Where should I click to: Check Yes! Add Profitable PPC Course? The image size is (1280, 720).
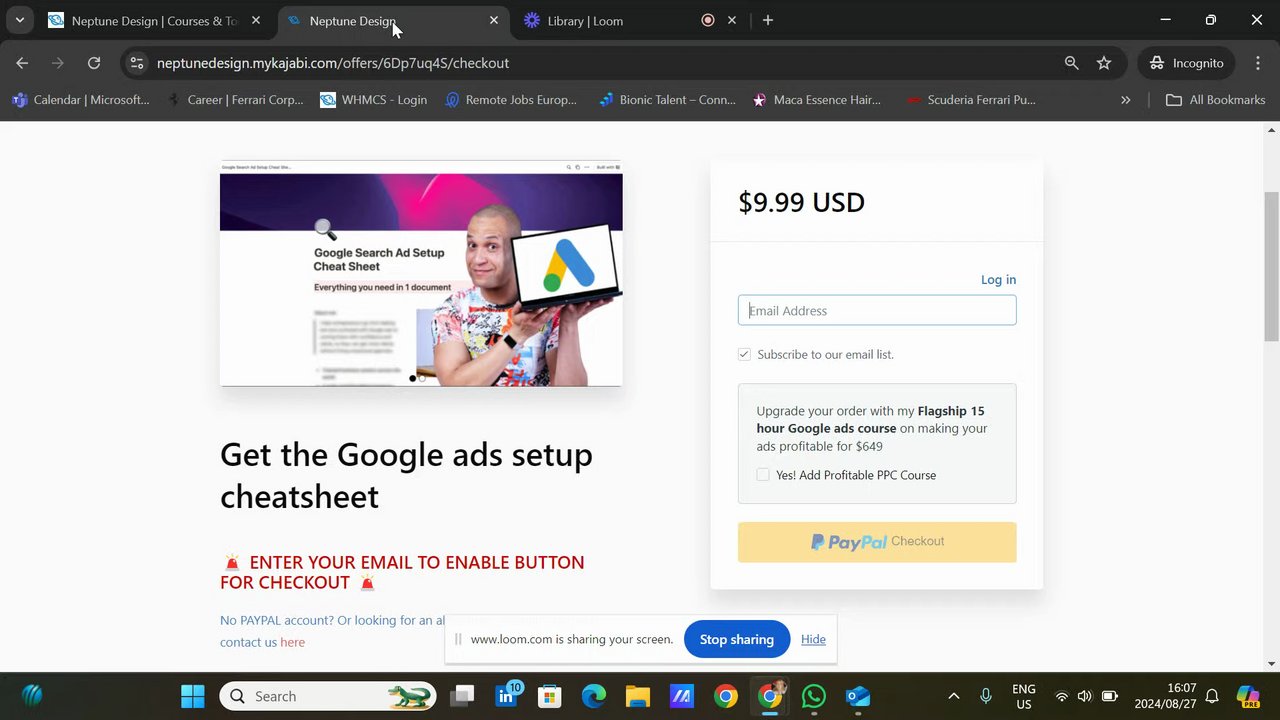[763, 475]
